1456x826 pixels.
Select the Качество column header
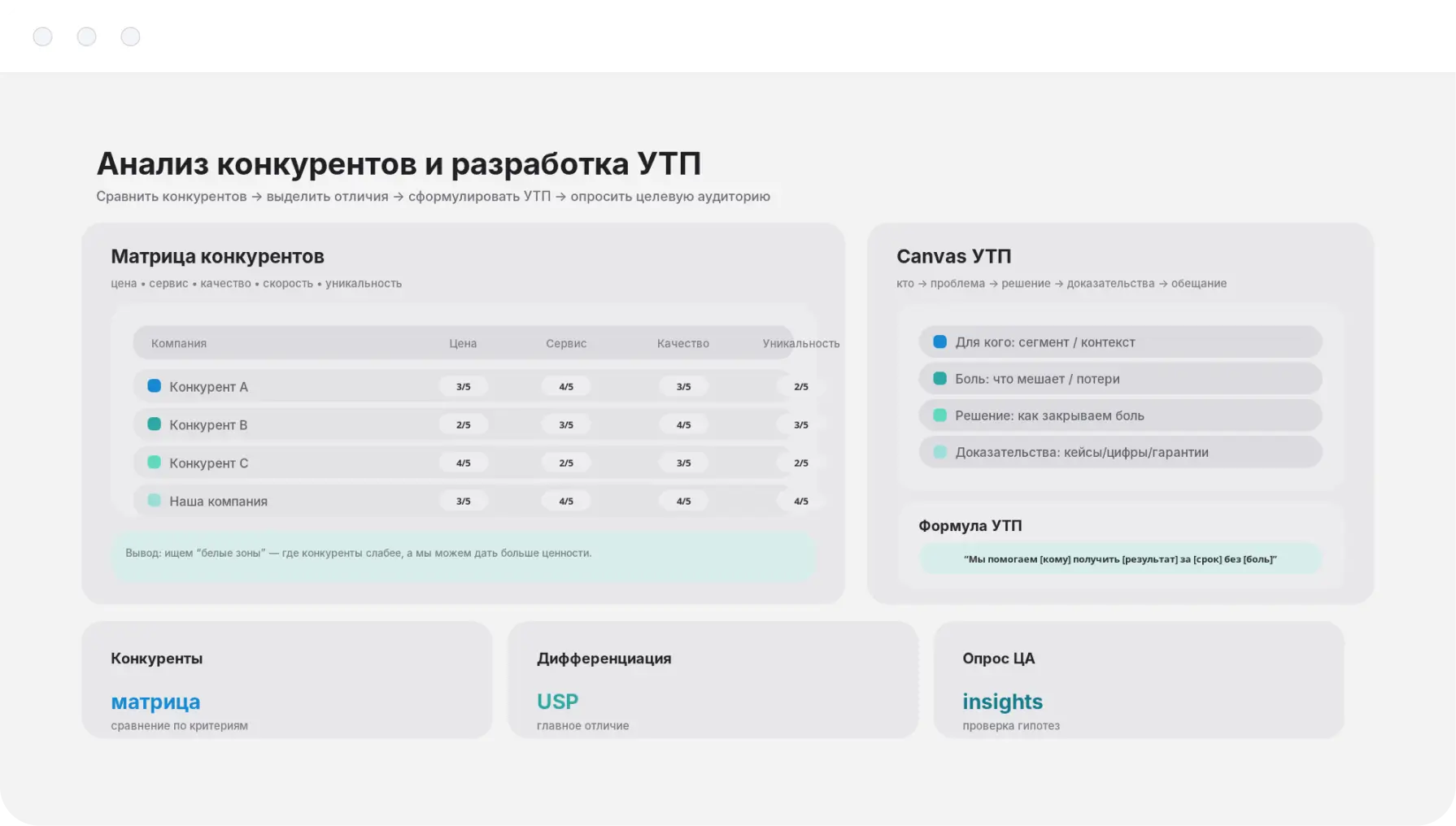(683, 344)
